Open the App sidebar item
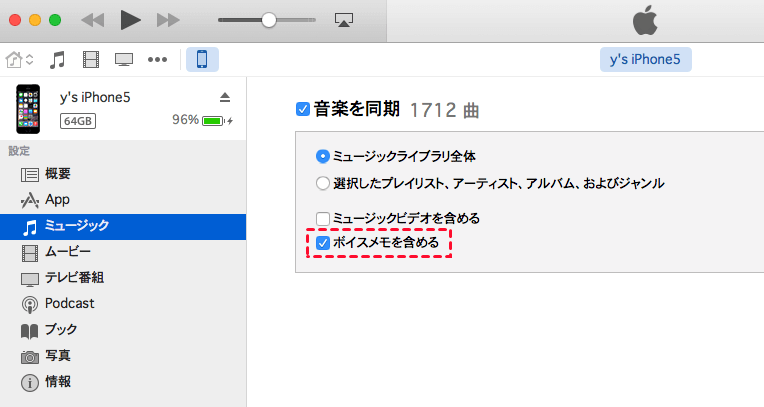The image size is (764, 407). (x=57, y=199)
